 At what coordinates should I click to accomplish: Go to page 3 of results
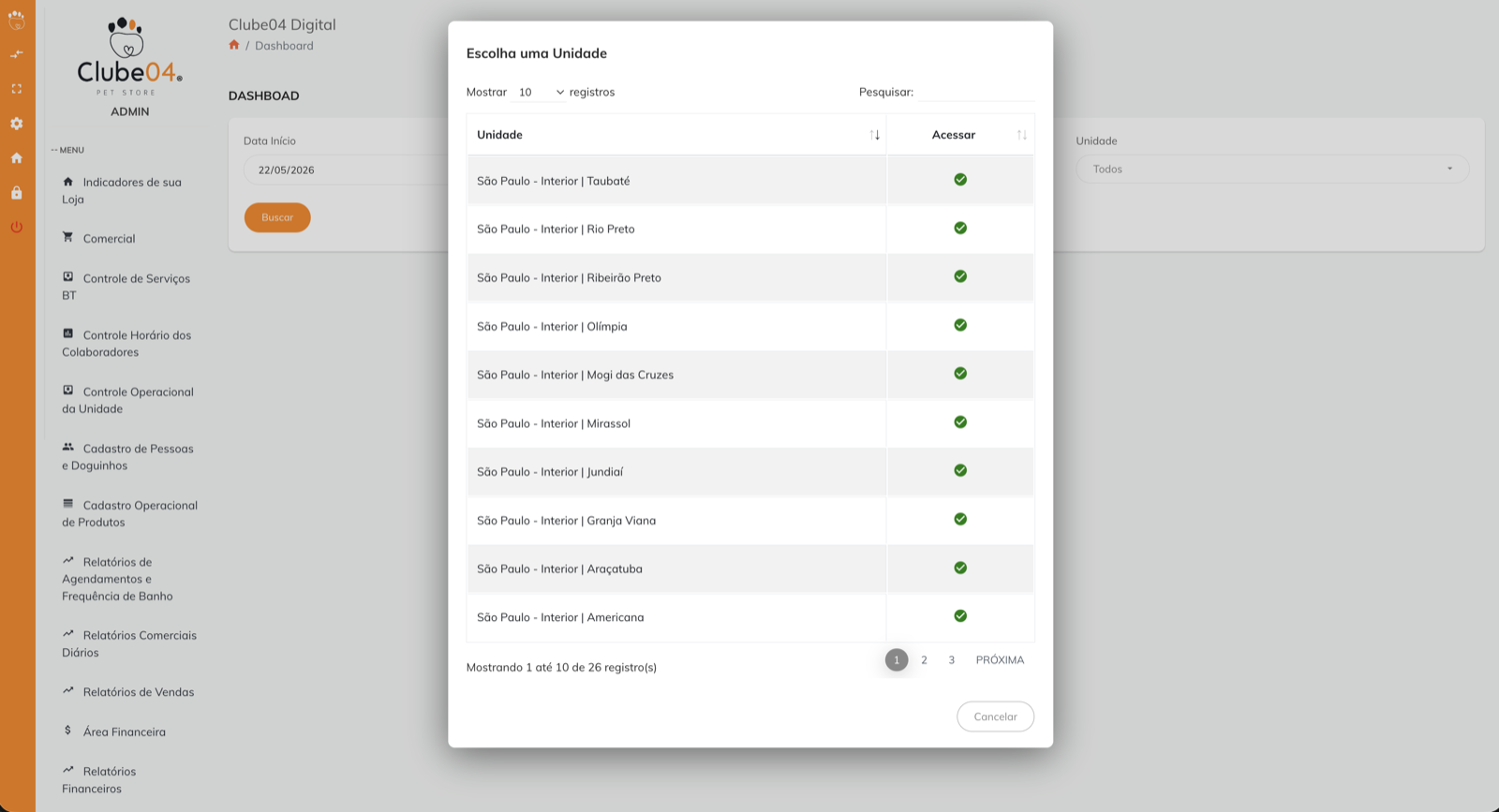(x=952, y=660)
